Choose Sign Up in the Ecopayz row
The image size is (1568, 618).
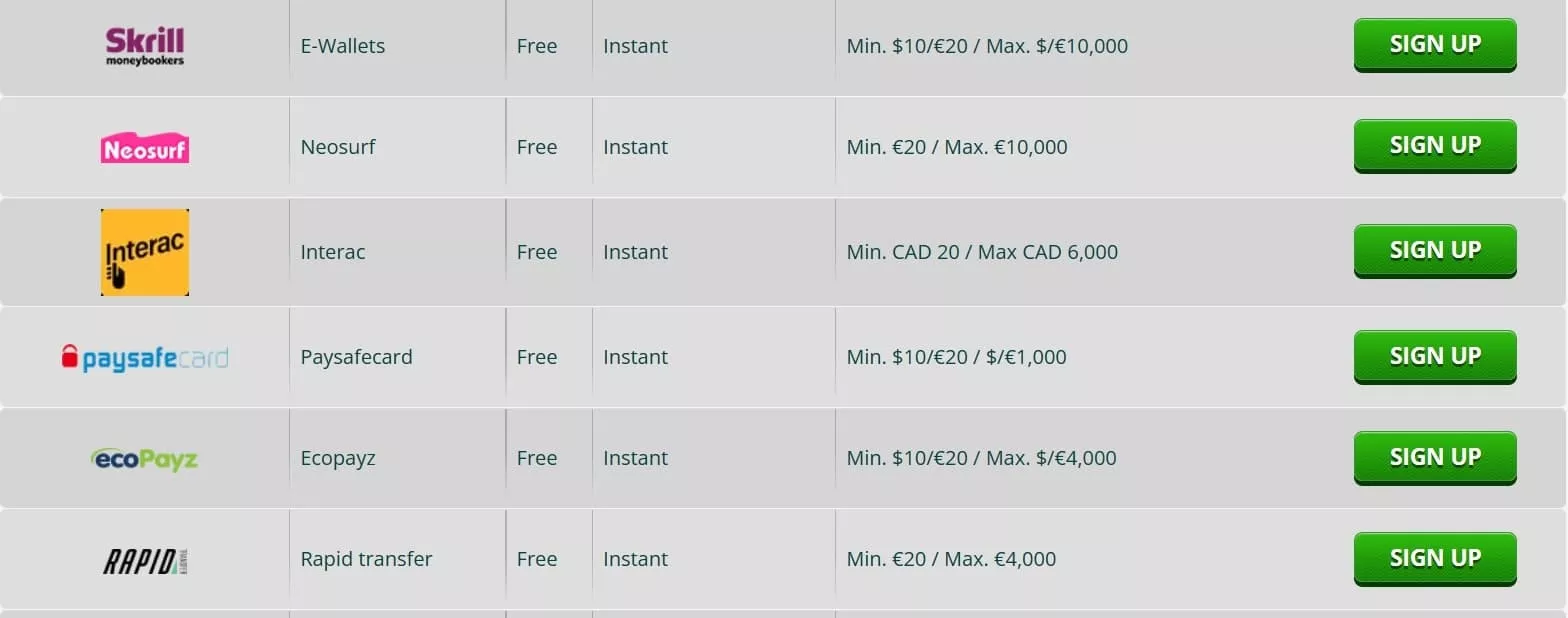1434,457
